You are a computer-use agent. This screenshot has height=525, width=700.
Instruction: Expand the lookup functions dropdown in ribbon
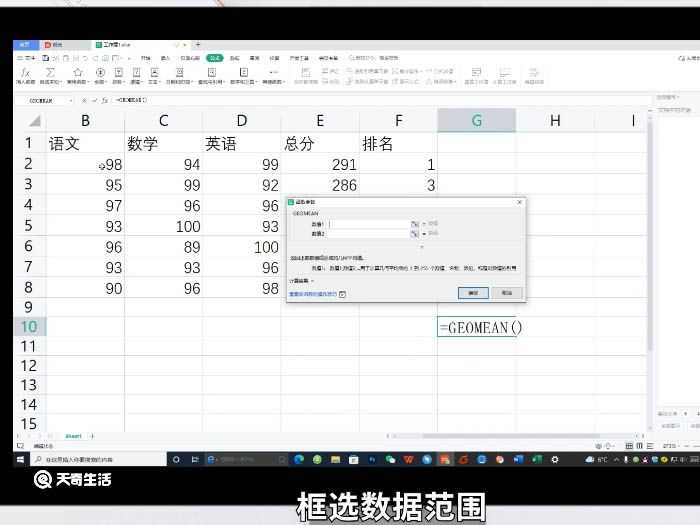[211, 75]
